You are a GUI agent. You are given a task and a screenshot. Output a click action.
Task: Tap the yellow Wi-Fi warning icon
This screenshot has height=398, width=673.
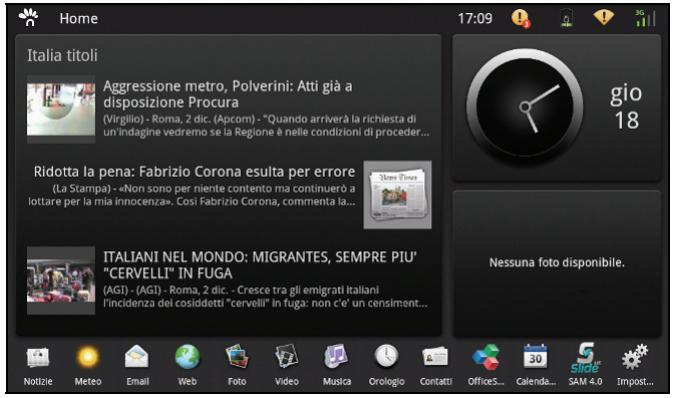[x=603, y=17]
